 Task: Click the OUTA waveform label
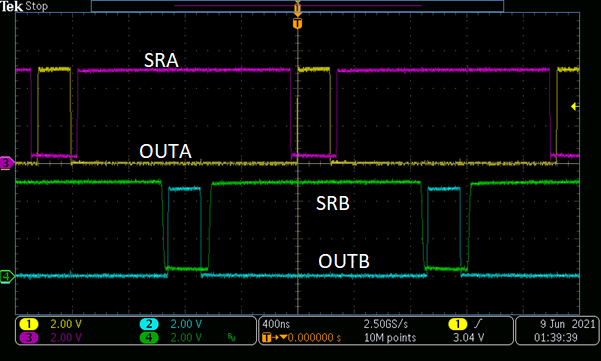pos(165,151)
